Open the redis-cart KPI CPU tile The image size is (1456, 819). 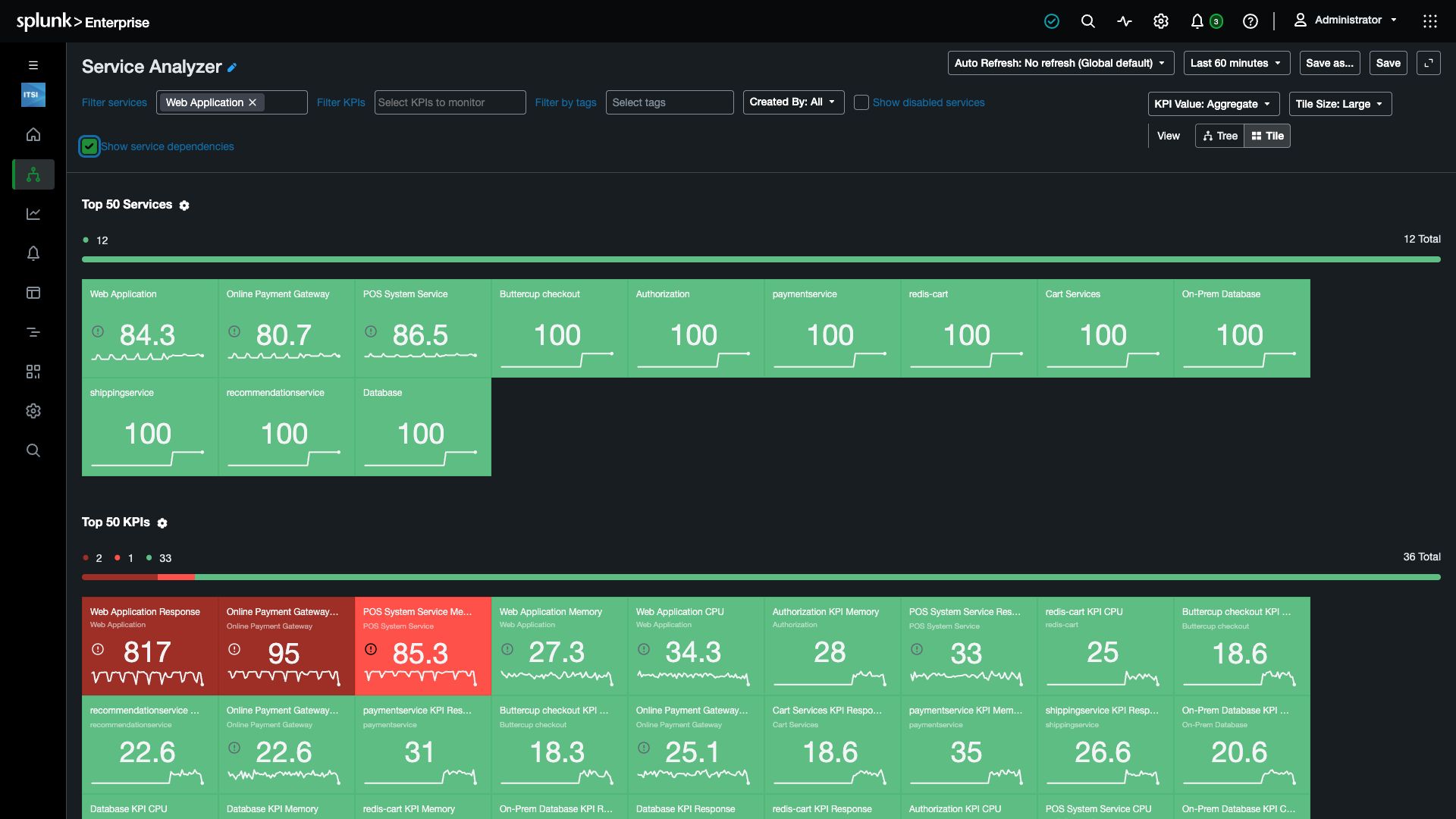[x=1106, y=646]
